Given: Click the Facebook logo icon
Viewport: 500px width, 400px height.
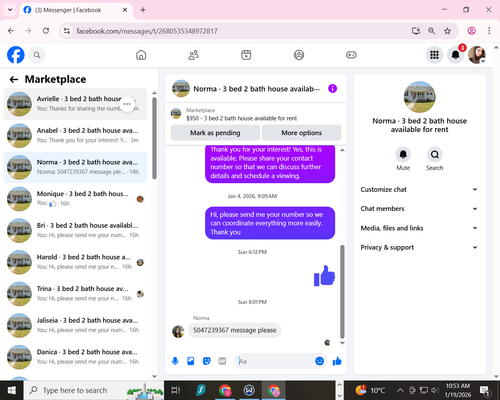Looking at the screenshot, I should [x=16, y=55].
